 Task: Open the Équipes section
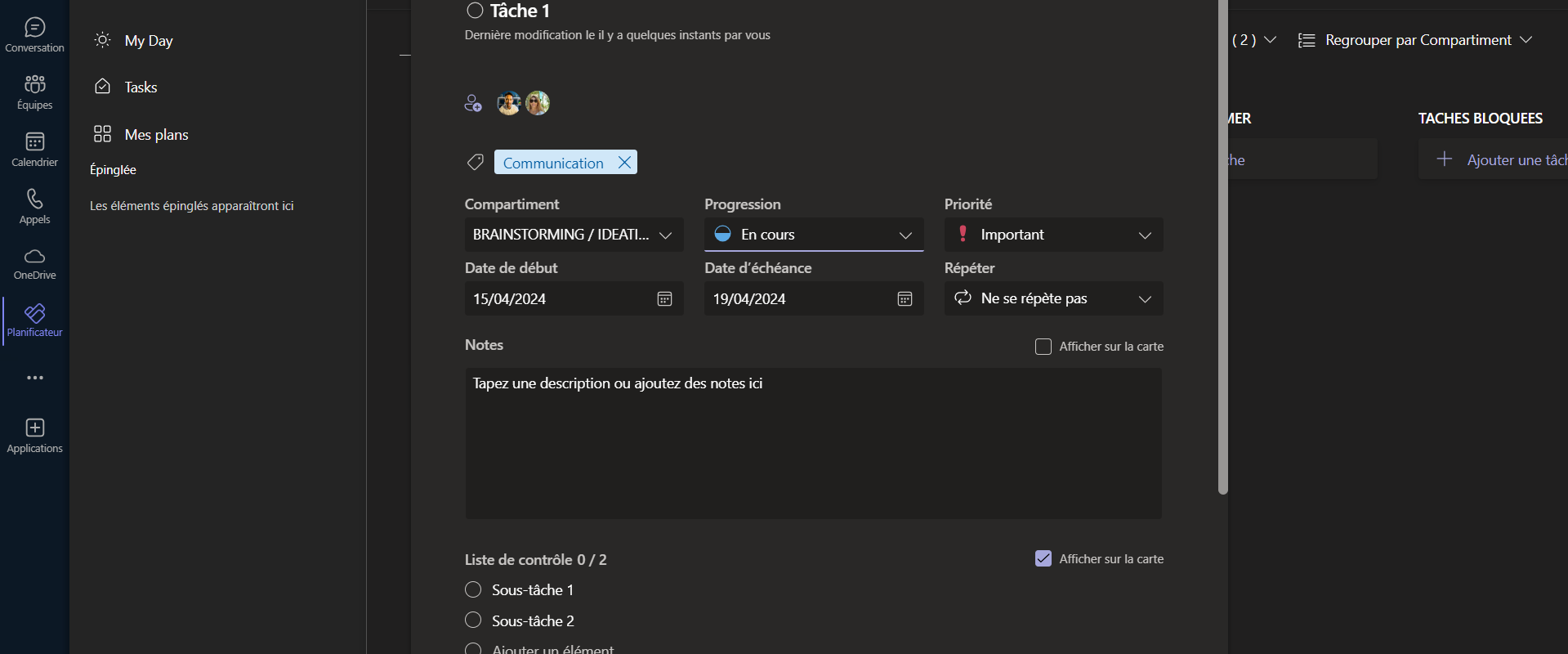34,92
